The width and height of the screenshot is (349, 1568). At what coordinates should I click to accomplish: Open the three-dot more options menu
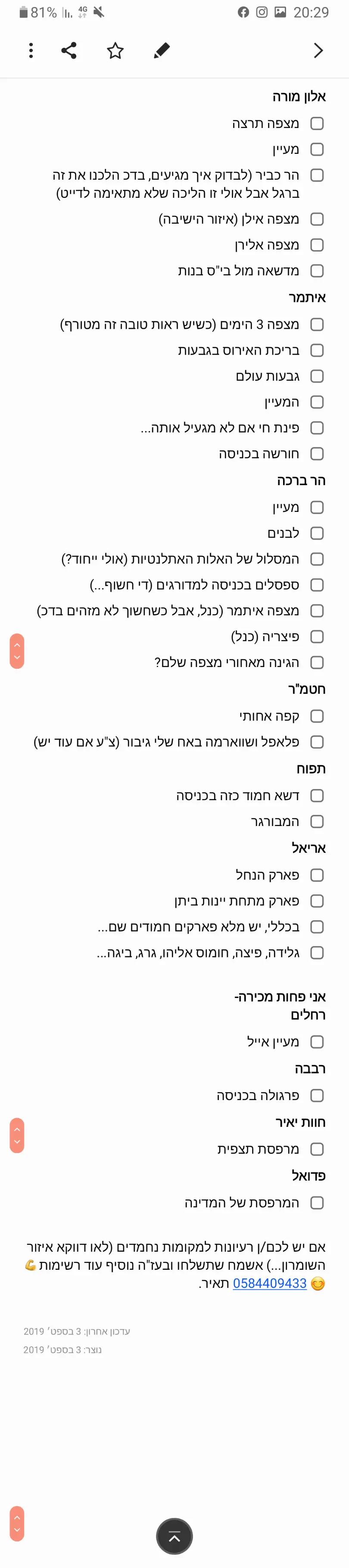coord(31,50)
